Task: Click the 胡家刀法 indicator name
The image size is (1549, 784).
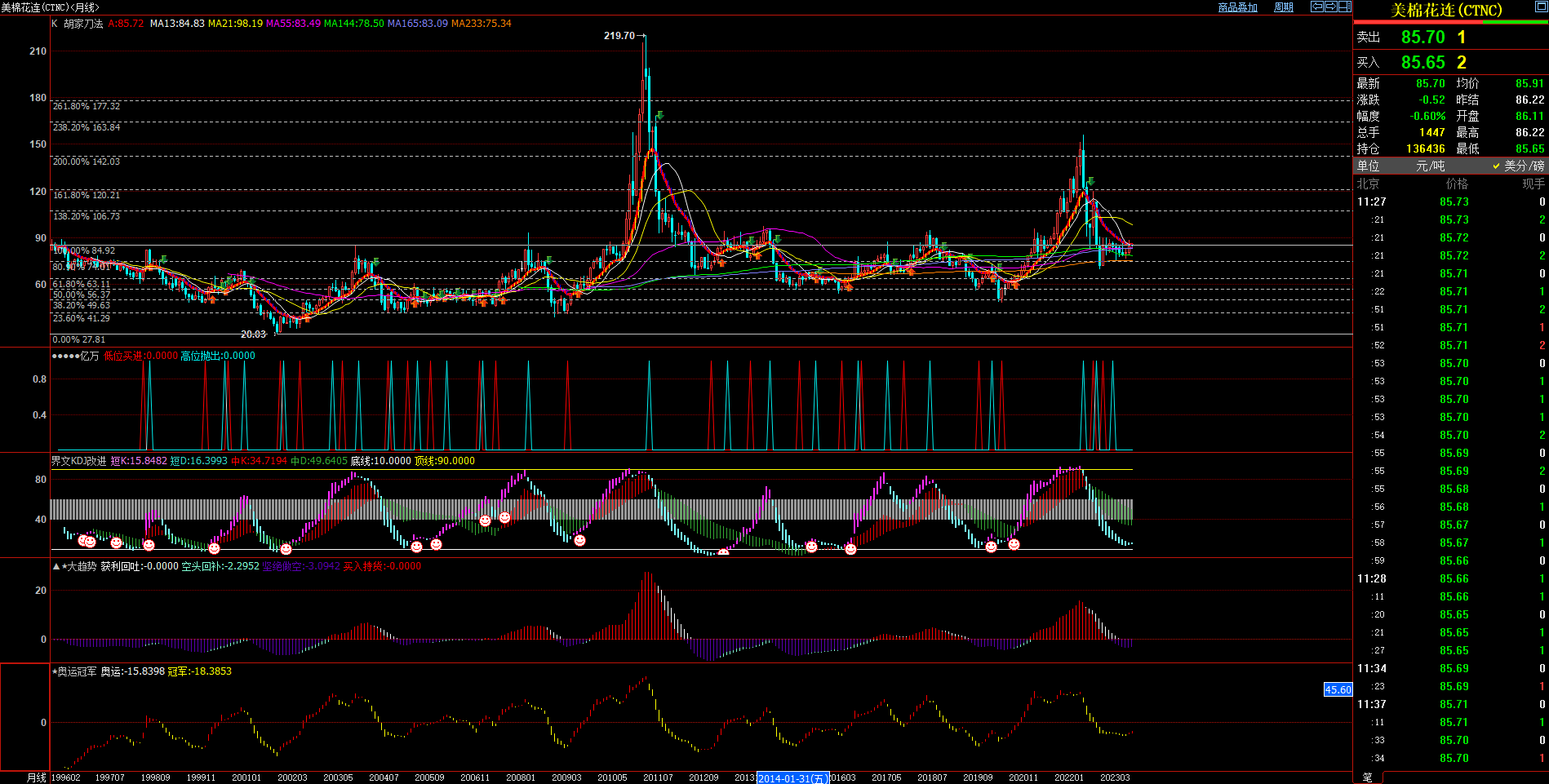Action: [x=83, y=24]
